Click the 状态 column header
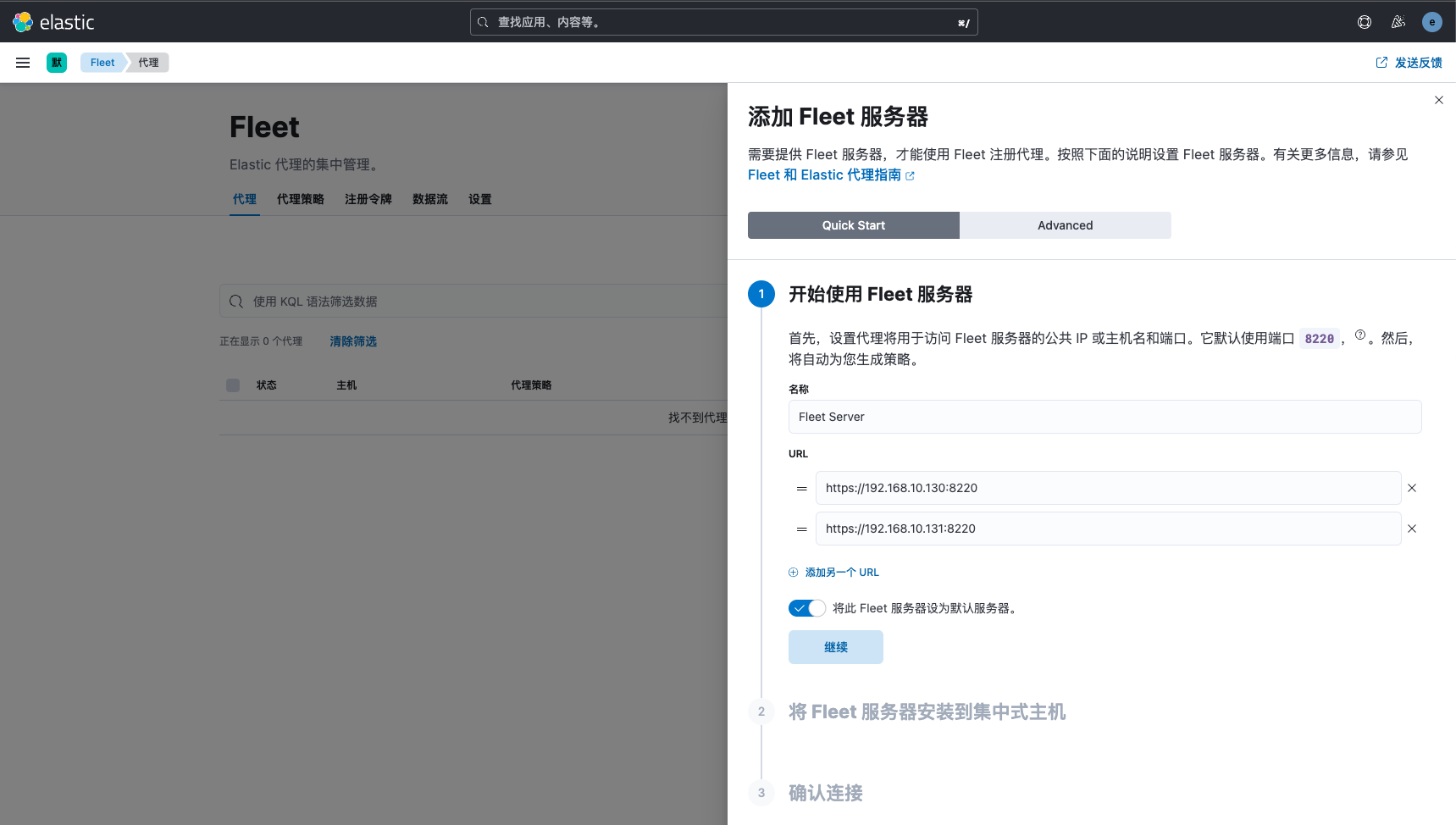The height and width of the screenshot is (825, 1456). [267, 385]
